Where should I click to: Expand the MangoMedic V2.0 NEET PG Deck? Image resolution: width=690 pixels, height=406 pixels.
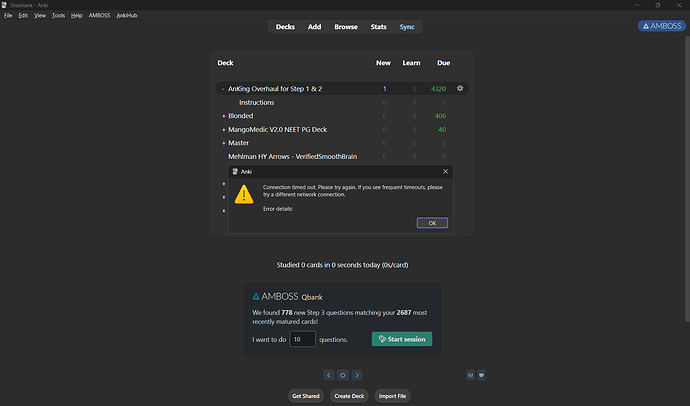tap(224, 130)
